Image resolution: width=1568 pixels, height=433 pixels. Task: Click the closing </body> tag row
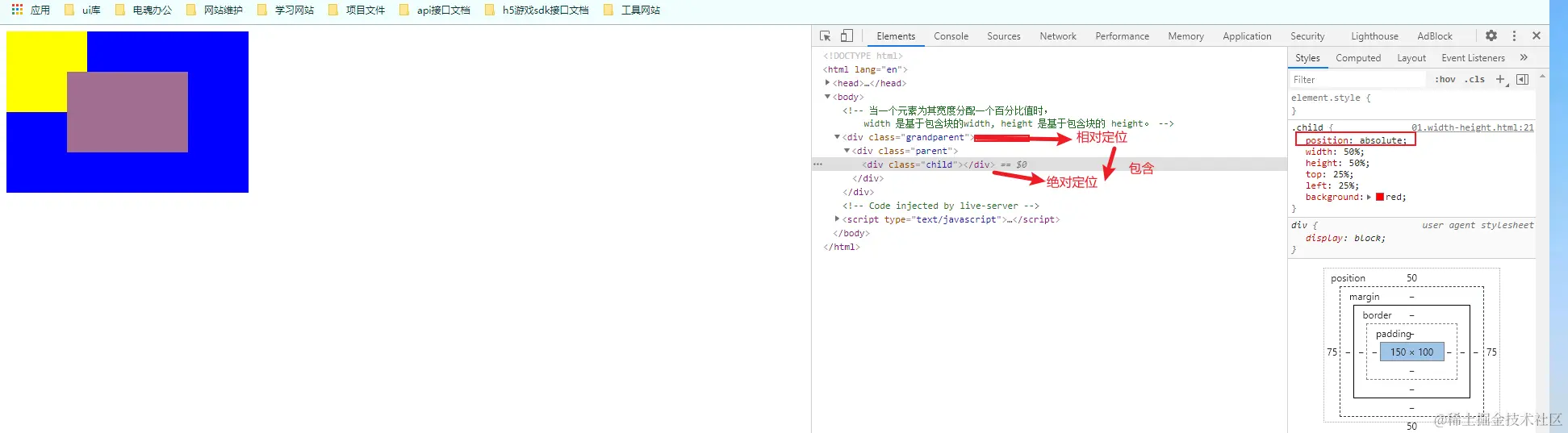click(x=851, y=233)
